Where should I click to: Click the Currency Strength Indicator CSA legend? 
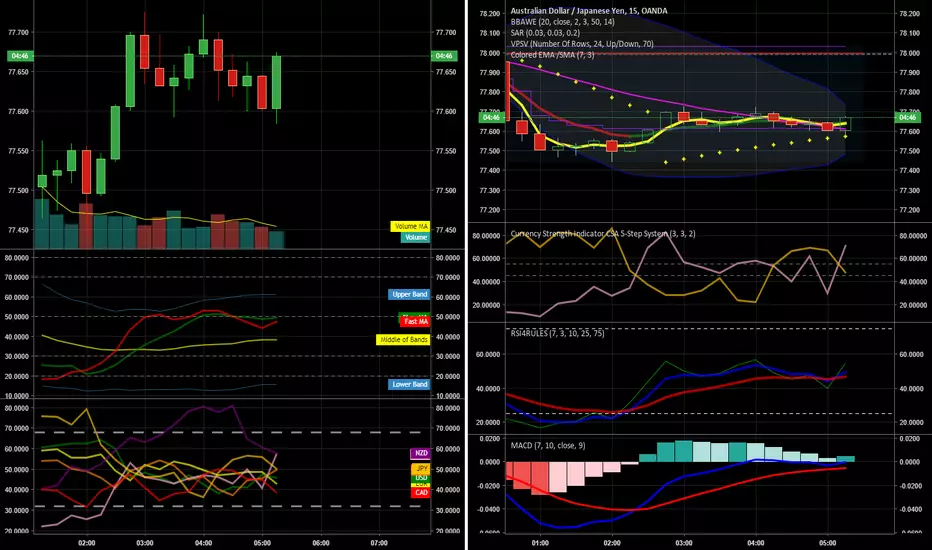(x=603, y=234)
